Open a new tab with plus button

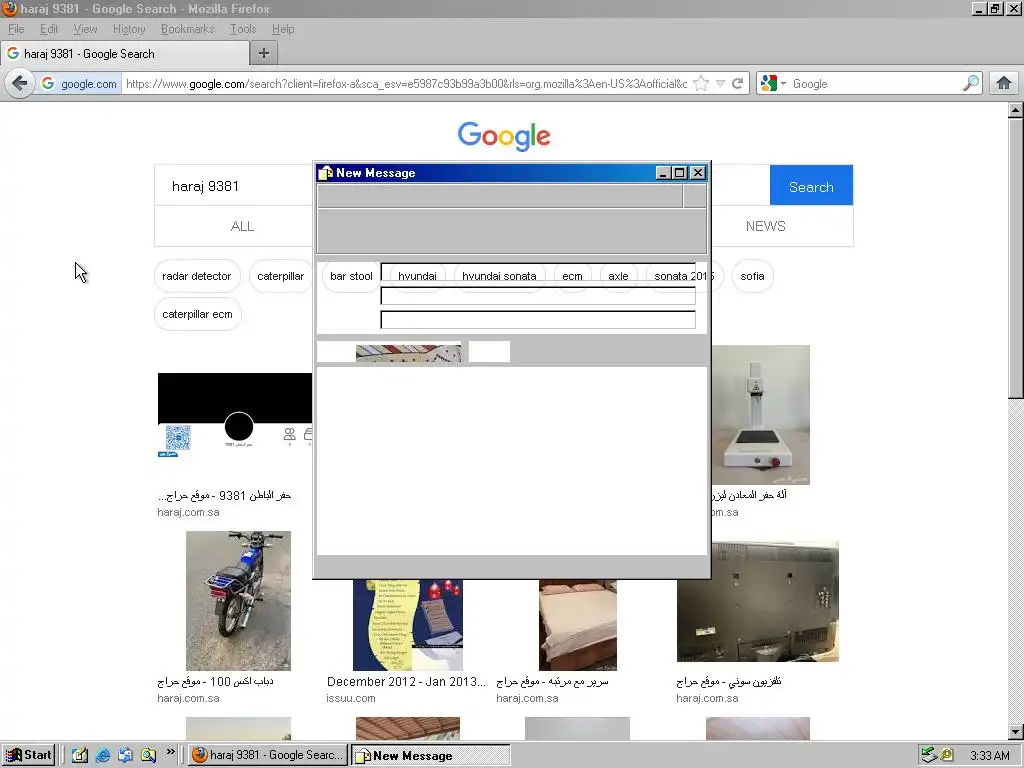[264, 54]
